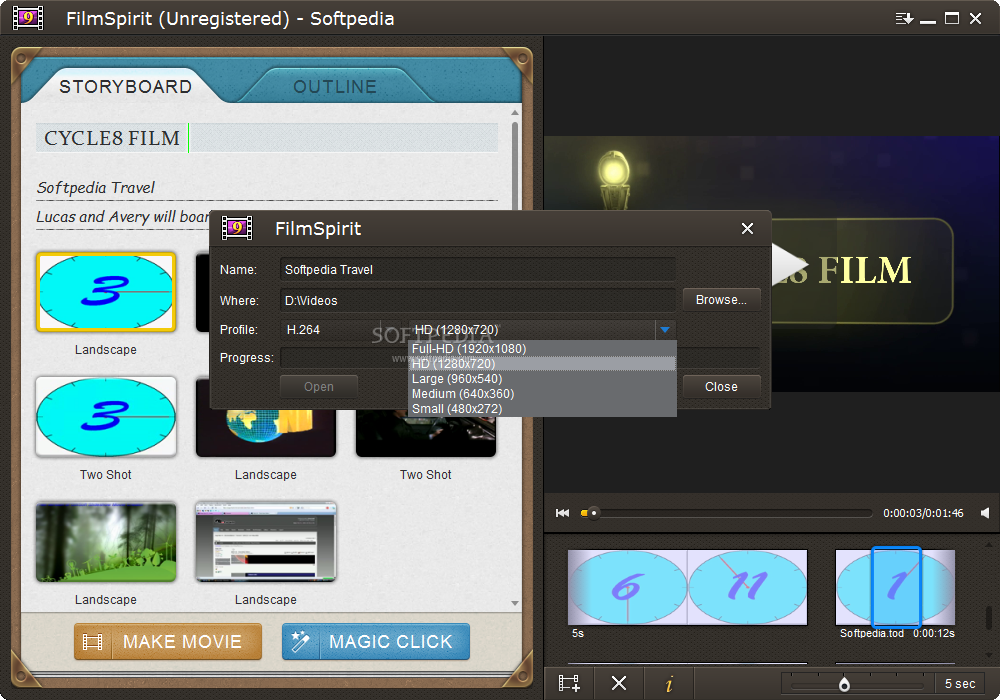
Task: Collapse the resolution dropdown arrow
Action: click(665, 330)
